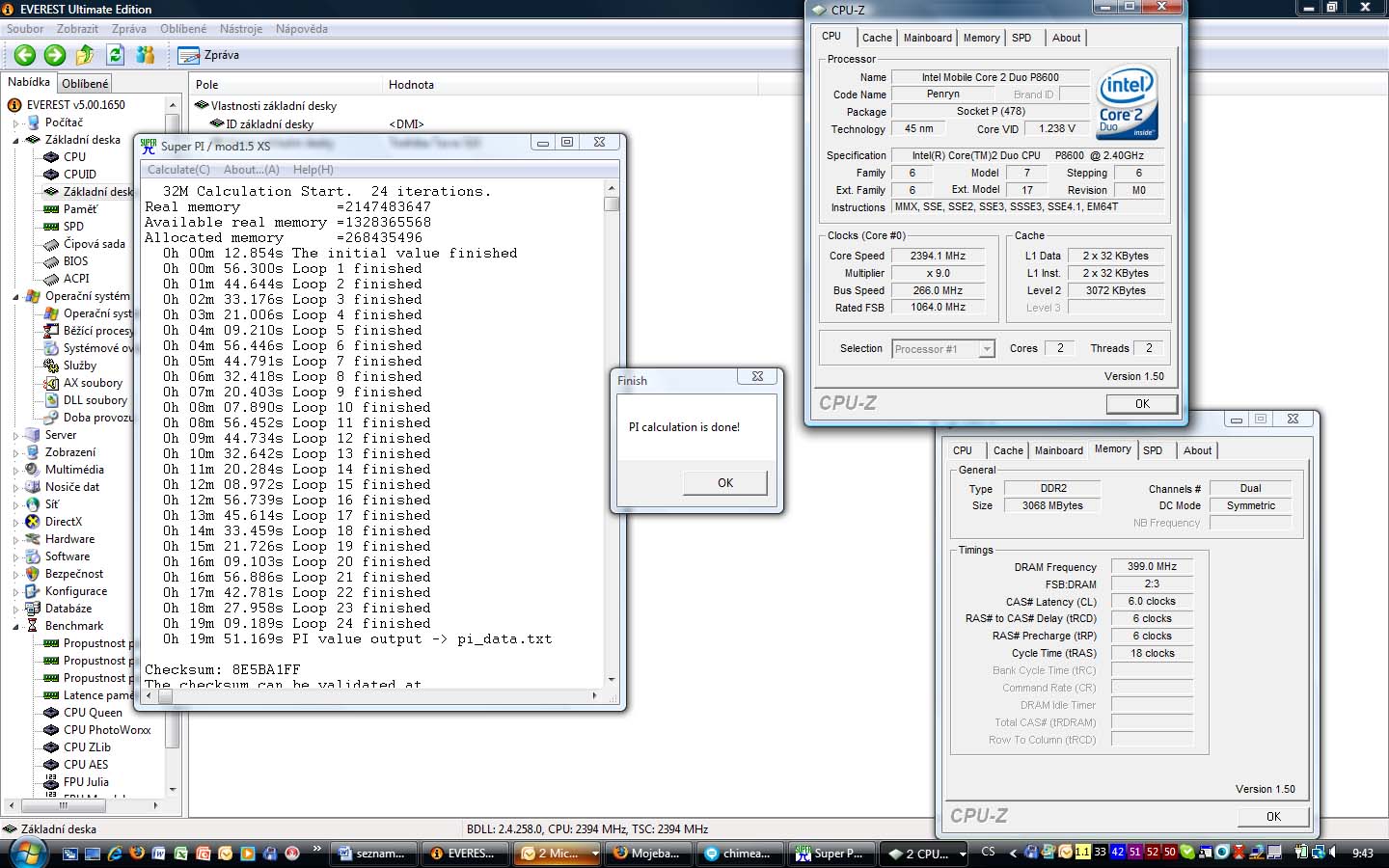Select the CPU Queen benchmark icon

52,713
